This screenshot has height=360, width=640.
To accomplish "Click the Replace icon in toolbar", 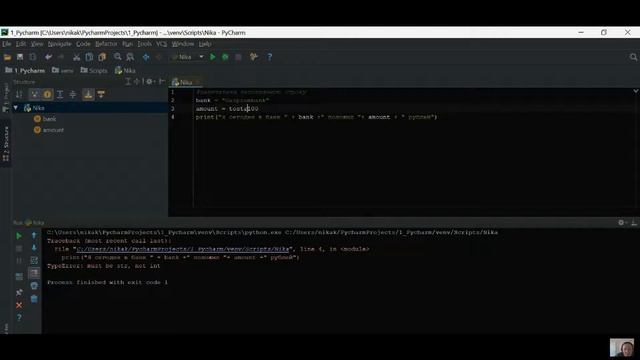I will (x=130, y=57).
